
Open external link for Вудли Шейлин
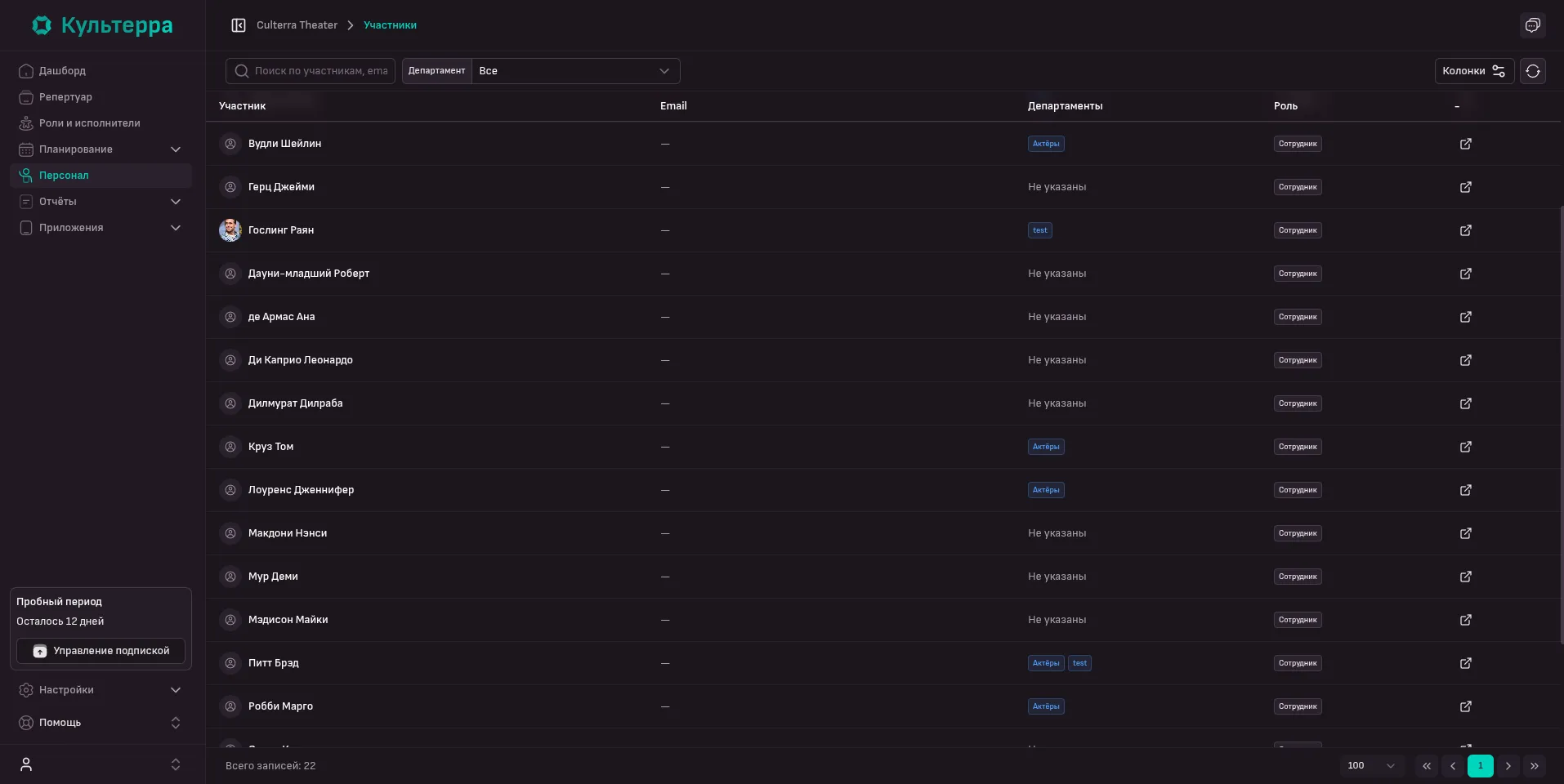(x=1466, y=144)
